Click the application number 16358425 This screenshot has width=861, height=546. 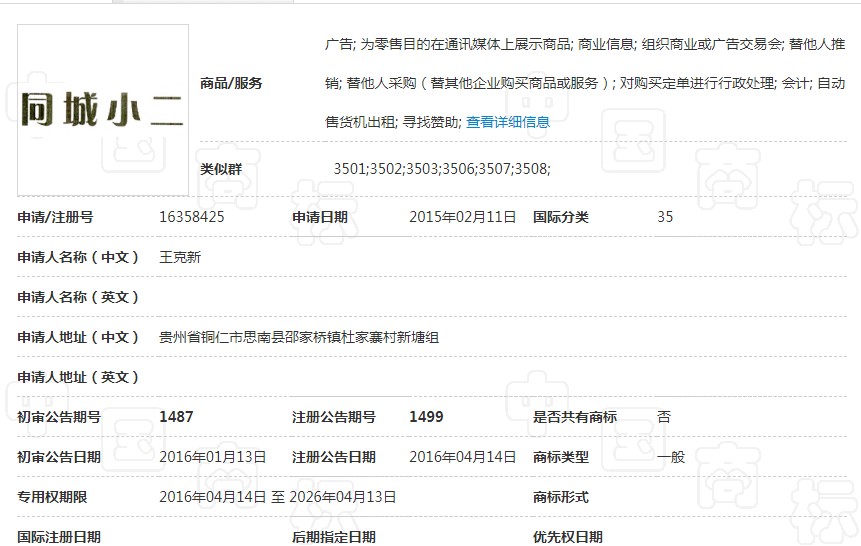192,217
